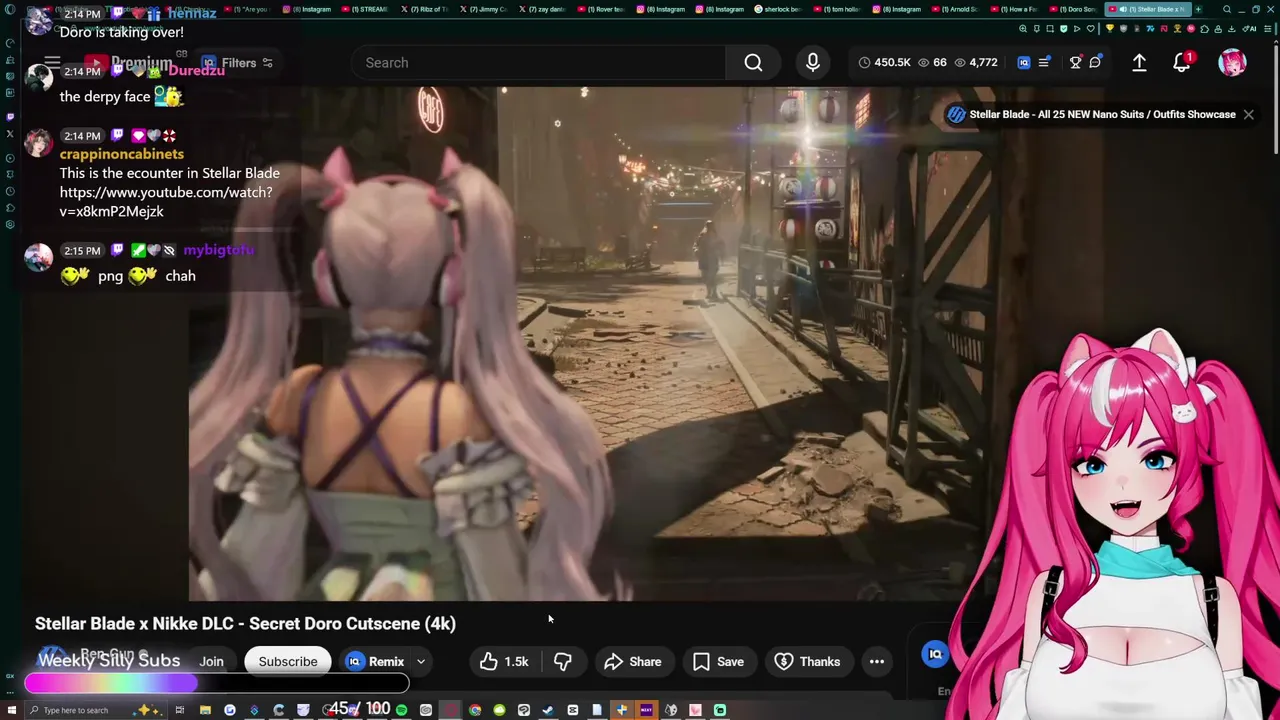Open a new browser tab with plus
1280x720 pixels.
1198,9
